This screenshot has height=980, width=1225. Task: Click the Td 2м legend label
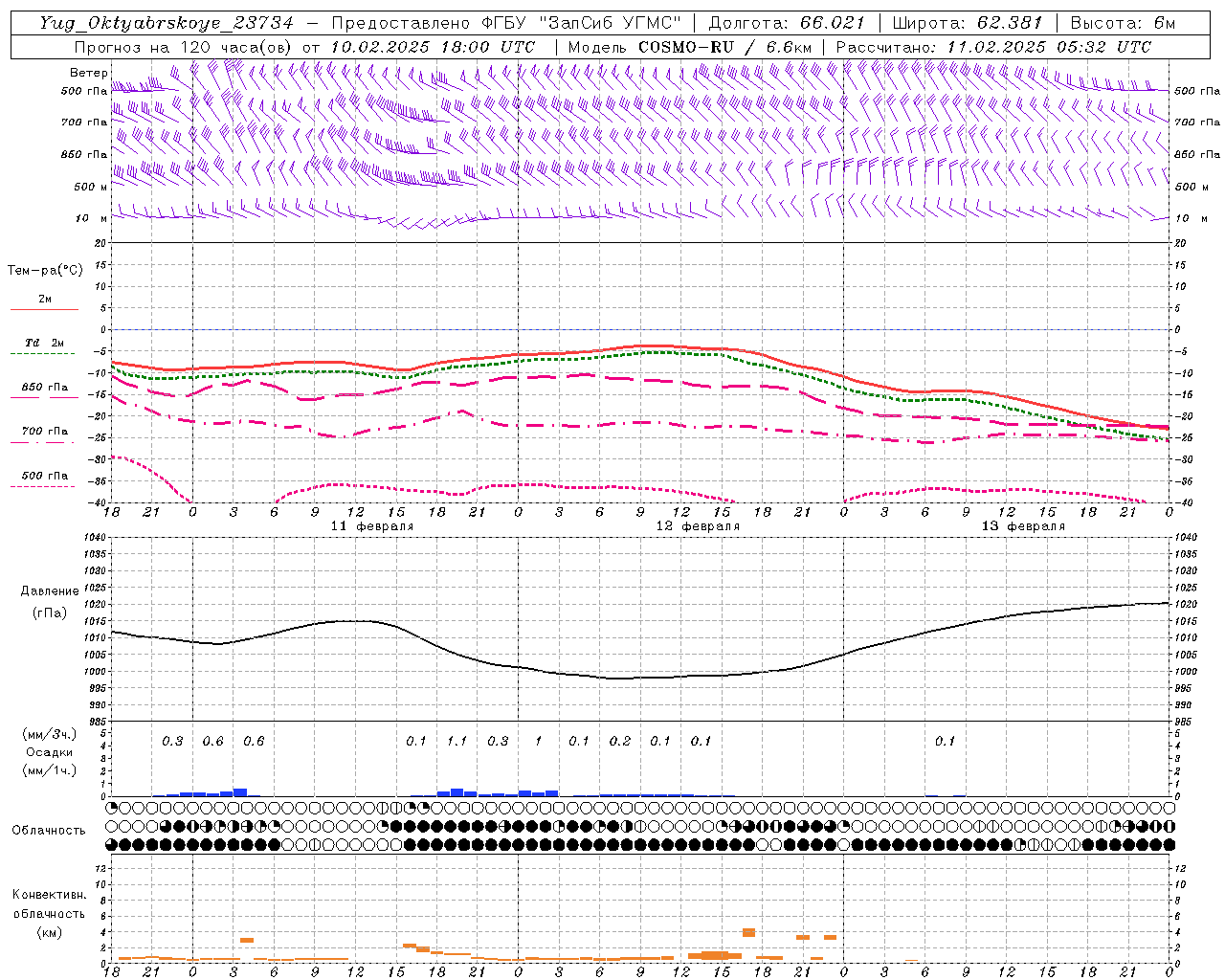click(44, 343)
